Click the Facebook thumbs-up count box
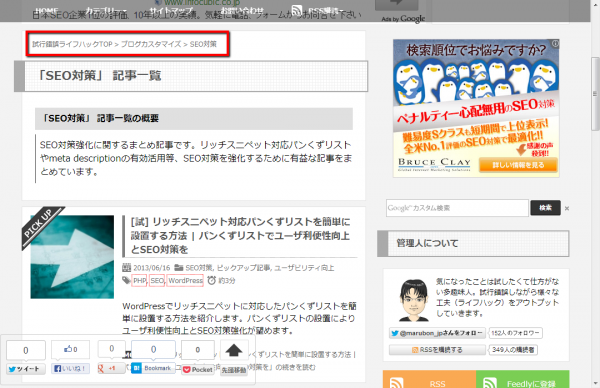600x388 pixels. (x=70, y=349)
